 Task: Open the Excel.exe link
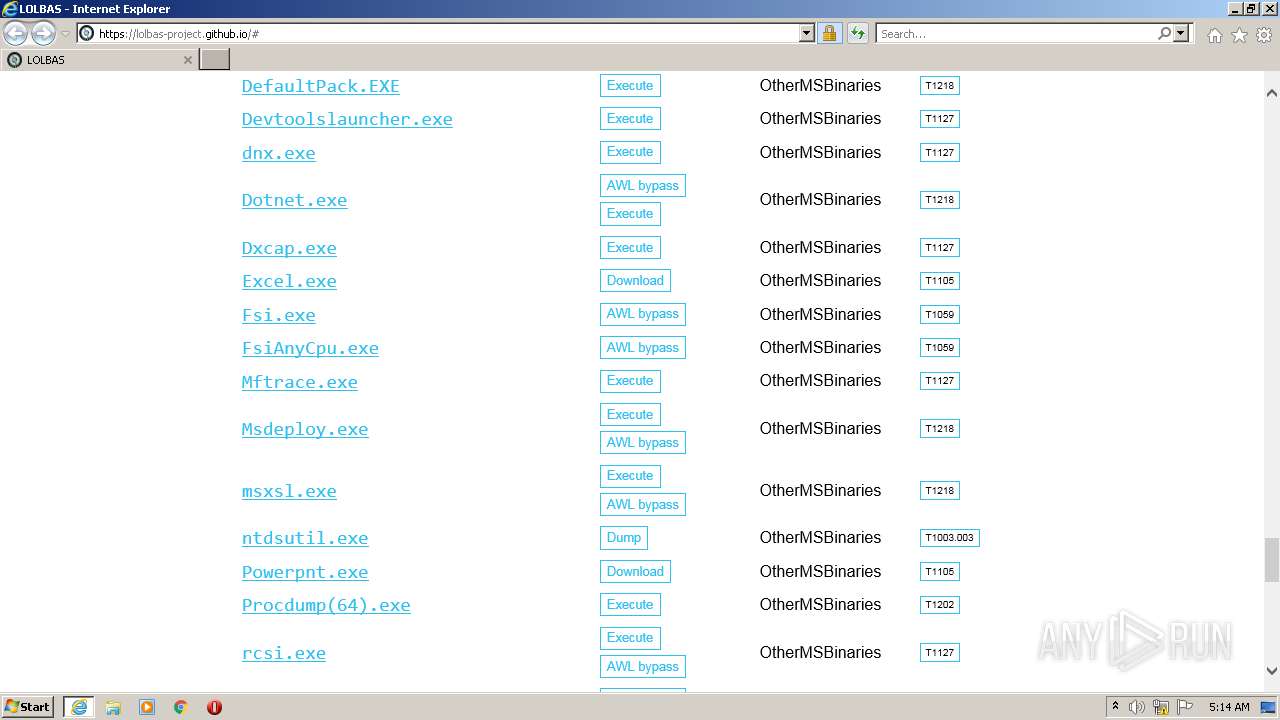click(x=289, y=281)
